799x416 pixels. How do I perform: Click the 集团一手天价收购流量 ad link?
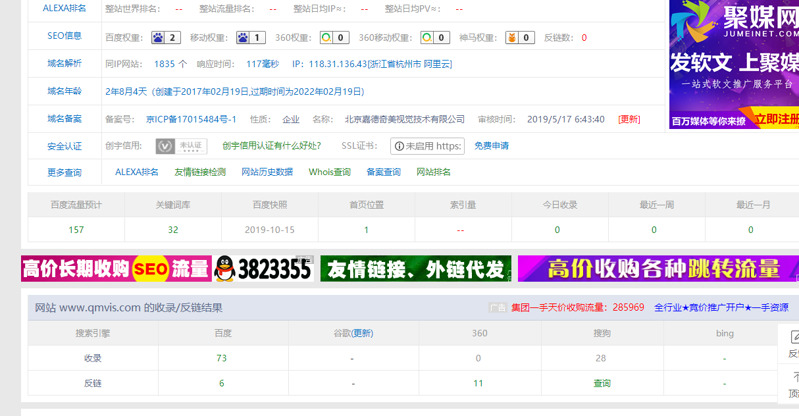[577, 307]
